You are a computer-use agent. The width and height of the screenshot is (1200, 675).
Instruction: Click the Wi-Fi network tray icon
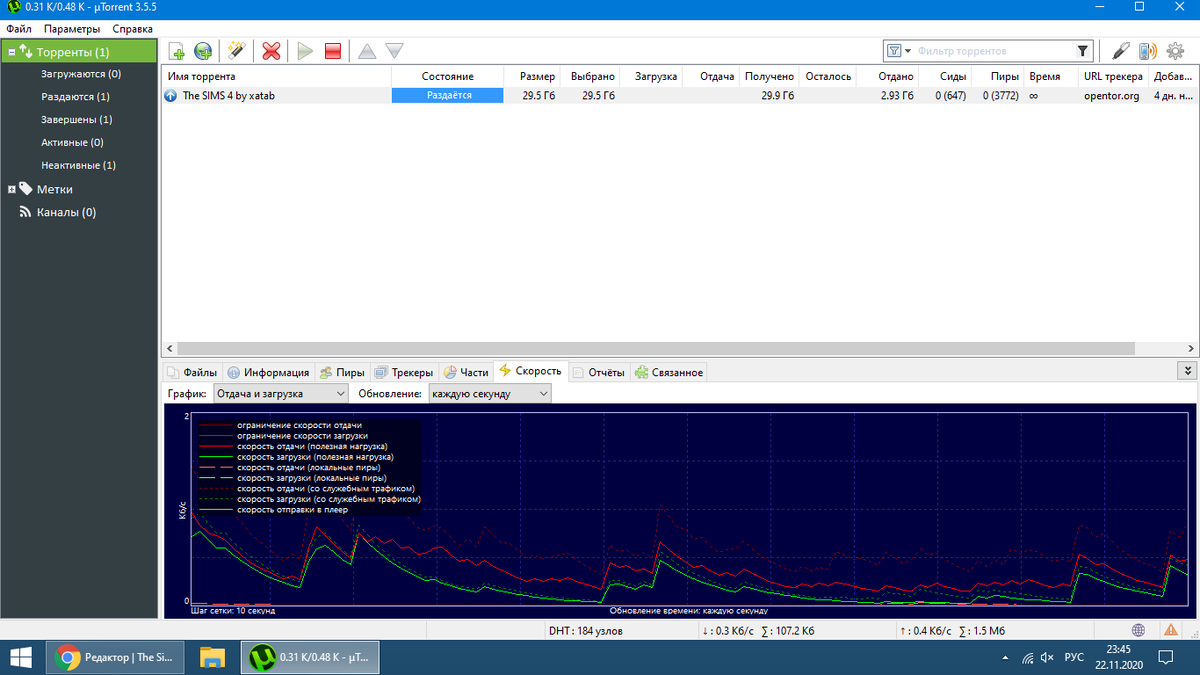coord(1027,657)
